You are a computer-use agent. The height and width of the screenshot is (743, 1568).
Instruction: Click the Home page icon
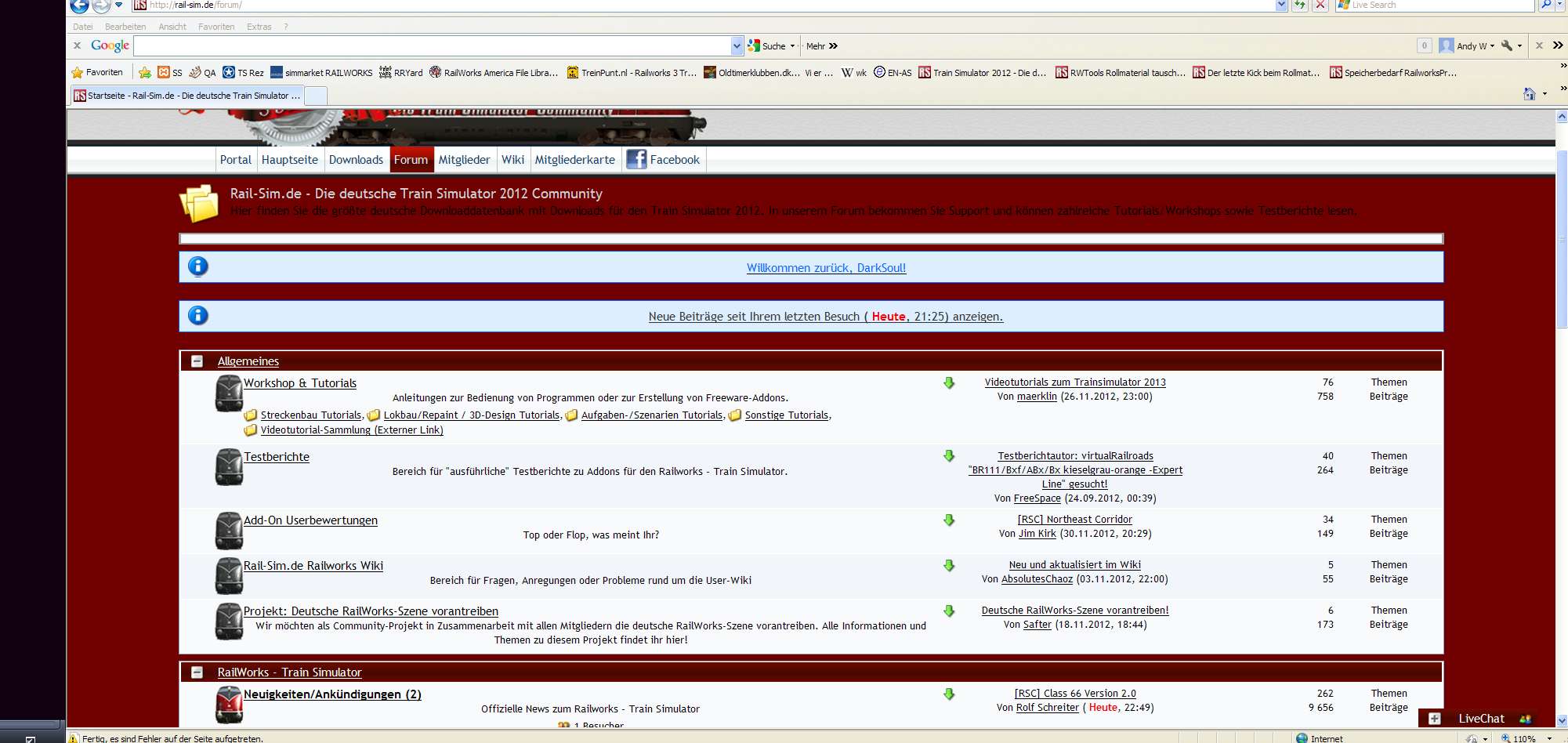click(1529, 94)
